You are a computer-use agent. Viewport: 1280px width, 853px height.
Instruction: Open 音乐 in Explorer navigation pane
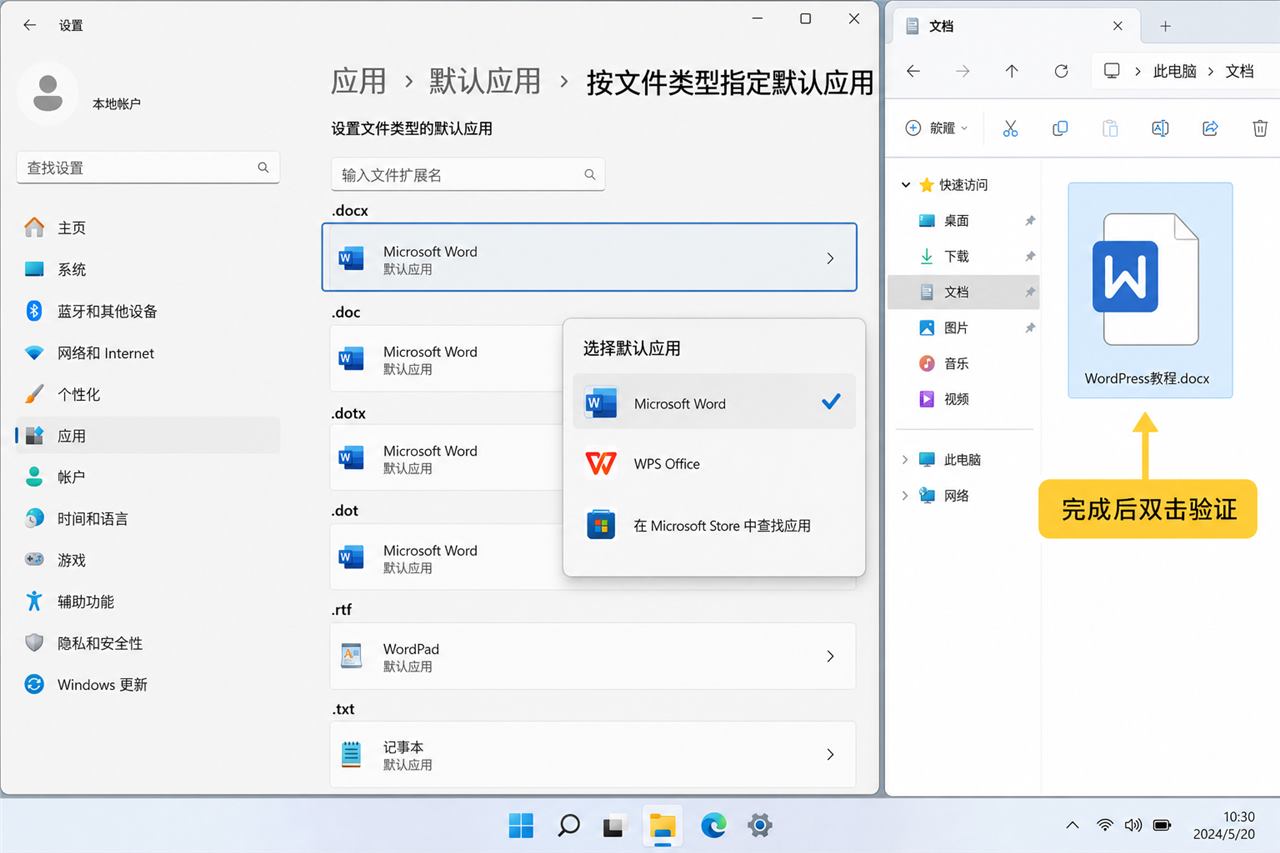[x=964, y=363]
